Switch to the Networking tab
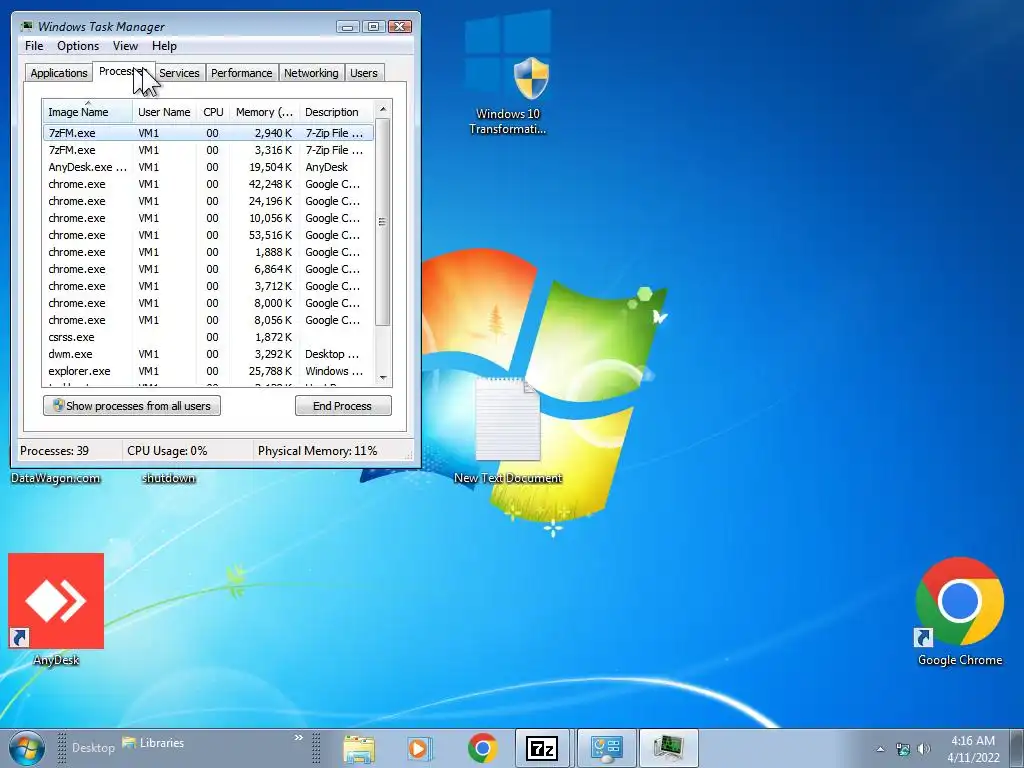The width and height of the screenshot is (1024, 768). 311,73
